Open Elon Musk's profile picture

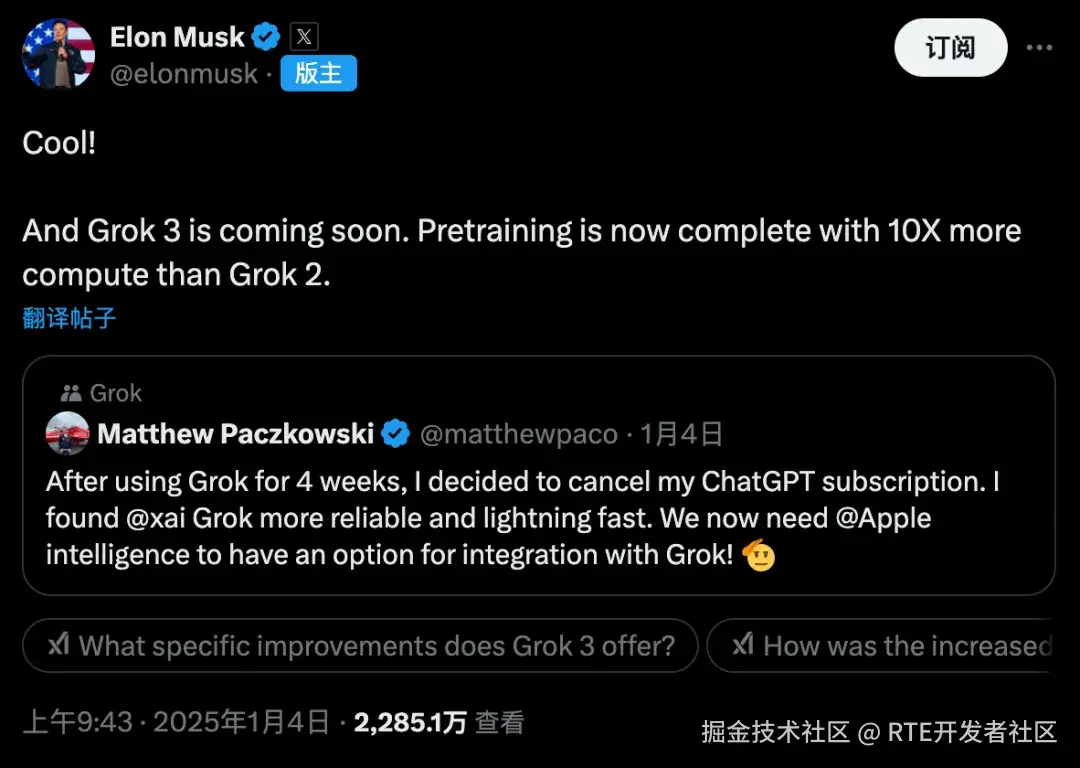tap(58, 54)
